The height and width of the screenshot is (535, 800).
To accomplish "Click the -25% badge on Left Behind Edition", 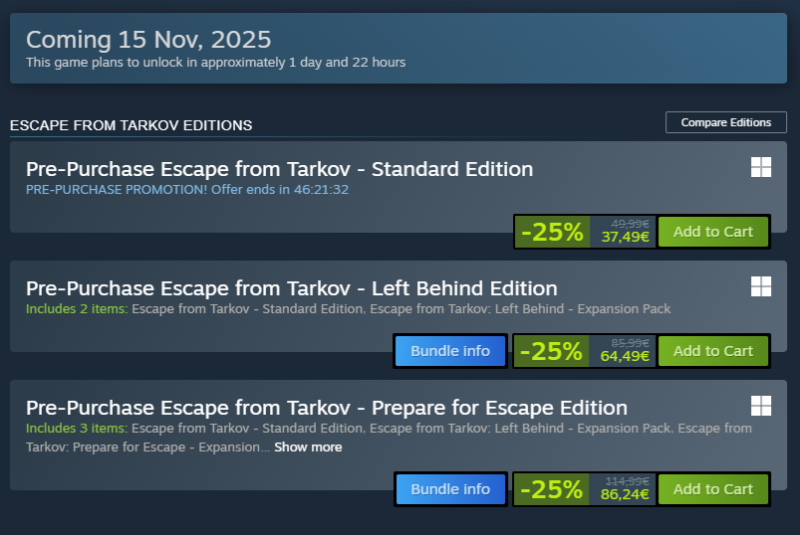I will pos(552,351).
